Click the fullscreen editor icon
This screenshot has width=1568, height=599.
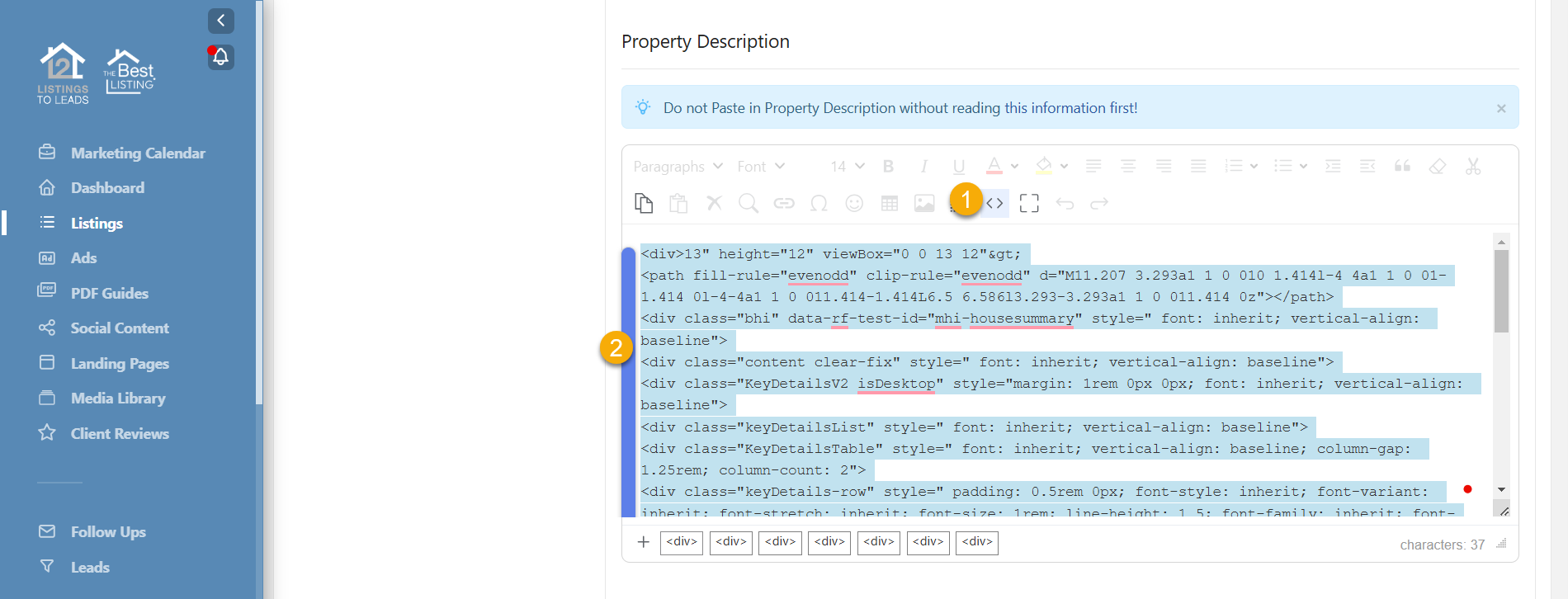tap(1029, 203)
